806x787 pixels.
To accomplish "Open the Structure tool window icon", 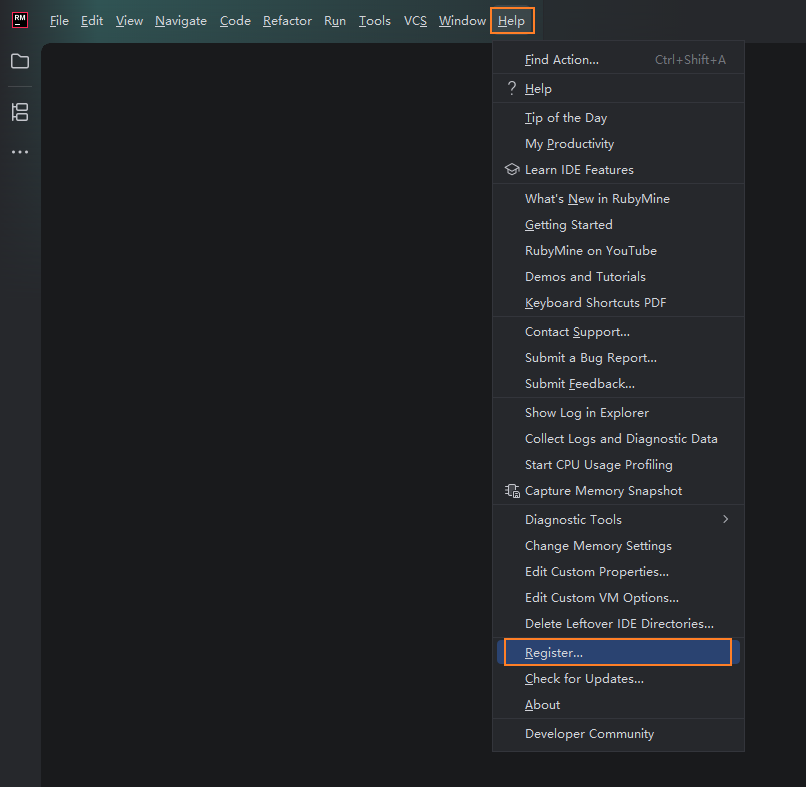I will [20, 112].
